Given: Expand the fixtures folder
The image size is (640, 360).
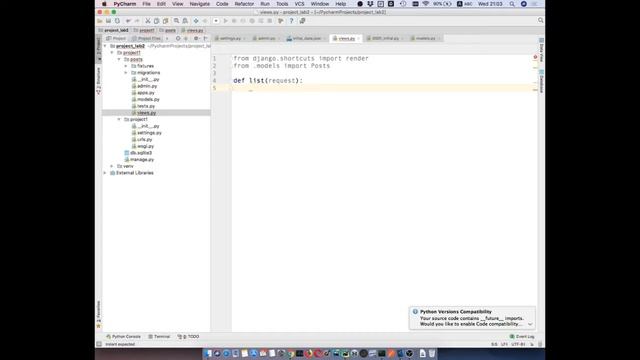Looking at the screenshot, I should 126,66.
